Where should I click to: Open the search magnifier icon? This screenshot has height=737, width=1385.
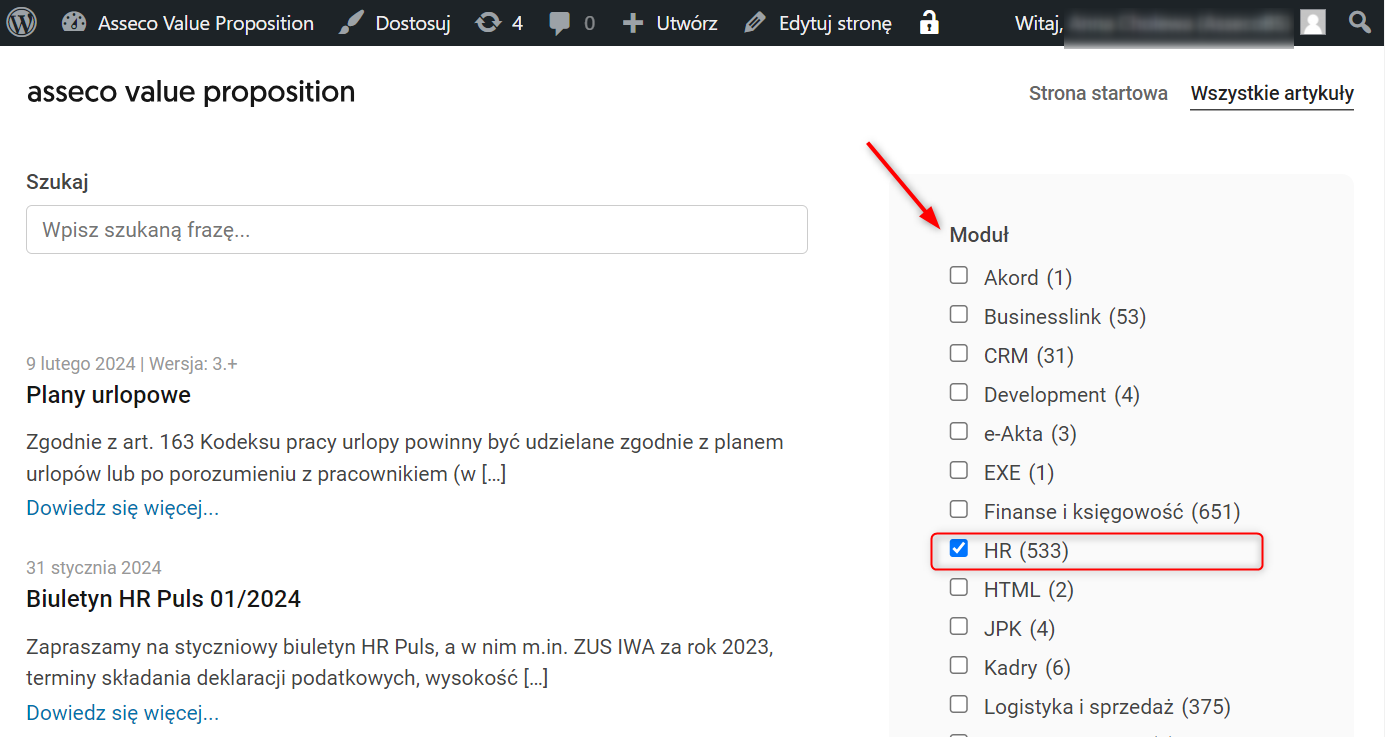tap(1359, 22)
